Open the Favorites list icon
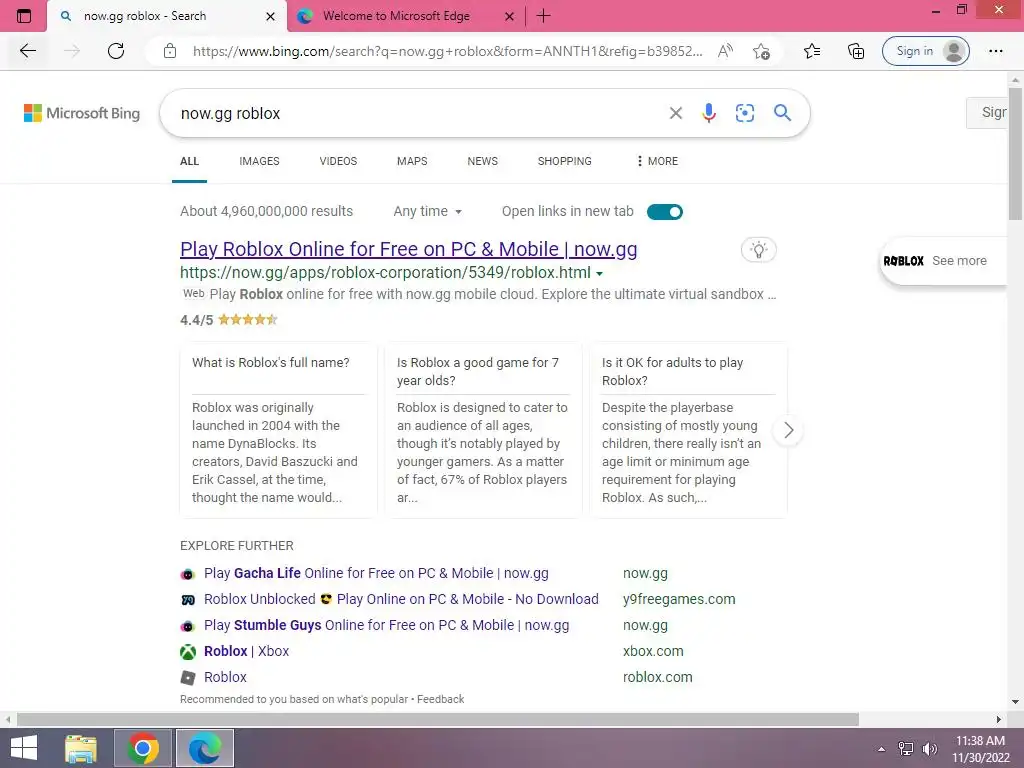 coord(812,51)
